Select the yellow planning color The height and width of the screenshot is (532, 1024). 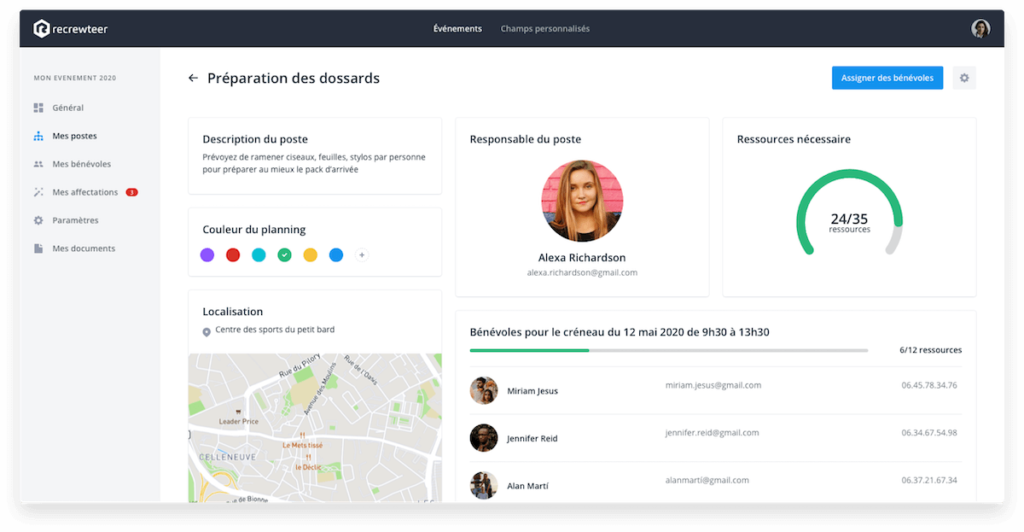[310, 255]
